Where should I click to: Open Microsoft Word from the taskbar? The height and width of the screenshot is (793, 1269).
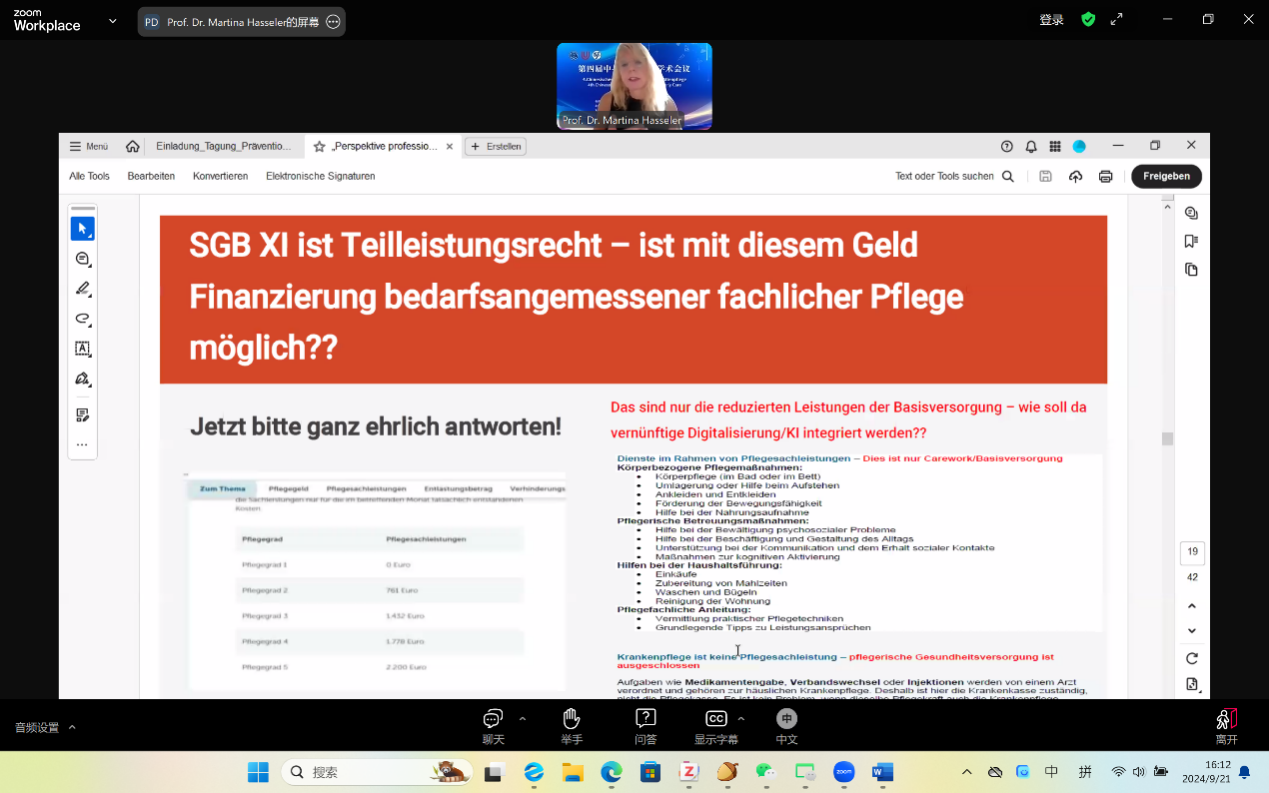point(882,772)
